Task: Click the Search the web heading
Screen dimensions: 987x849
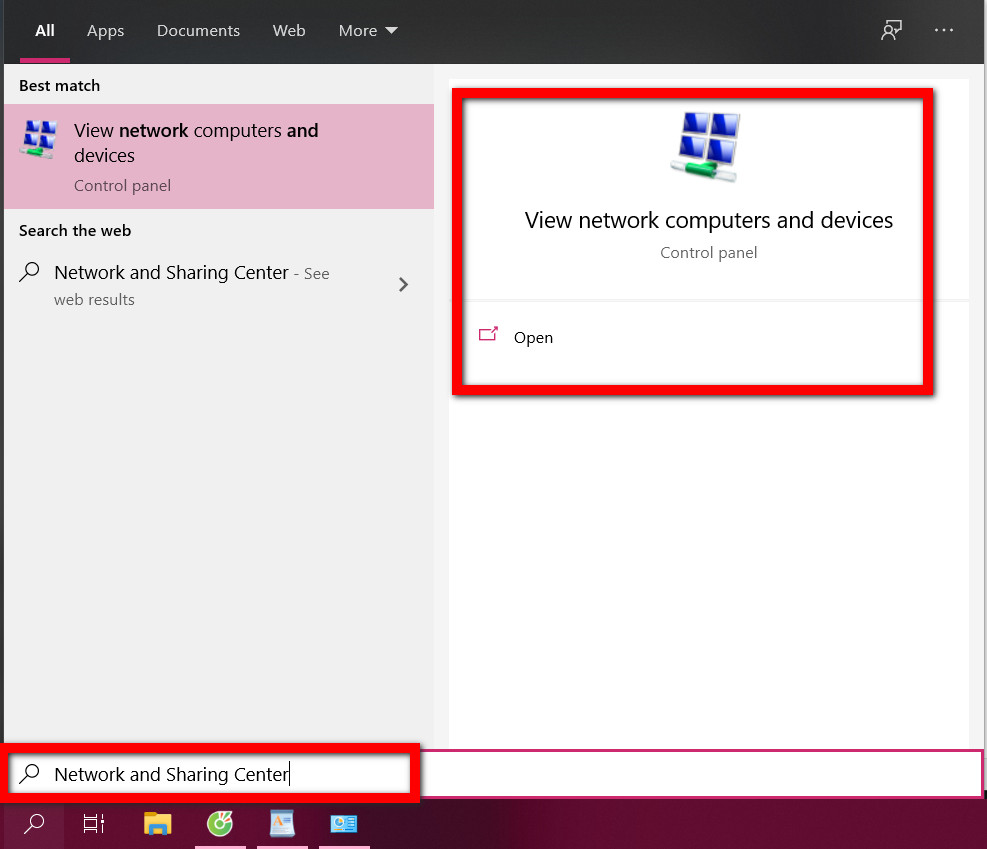Action: [x=75, y=230]
